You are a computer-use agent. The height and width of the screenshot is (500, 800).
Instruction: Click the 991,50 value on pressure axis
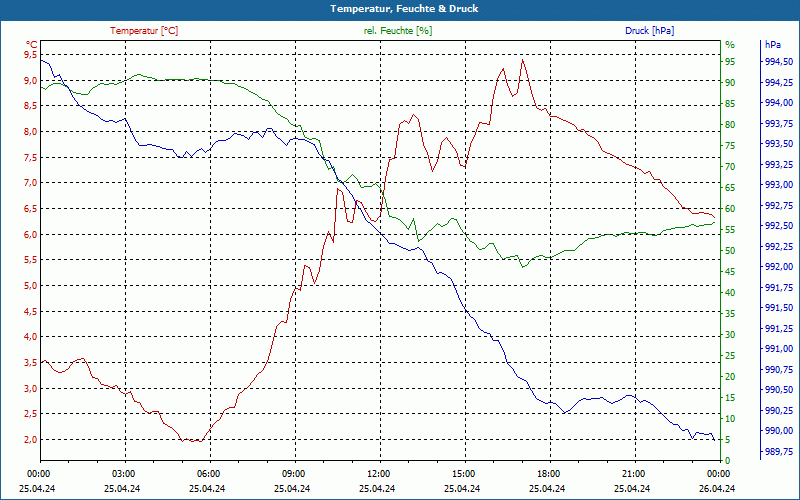pyautogui.click(x=779, y=308)
